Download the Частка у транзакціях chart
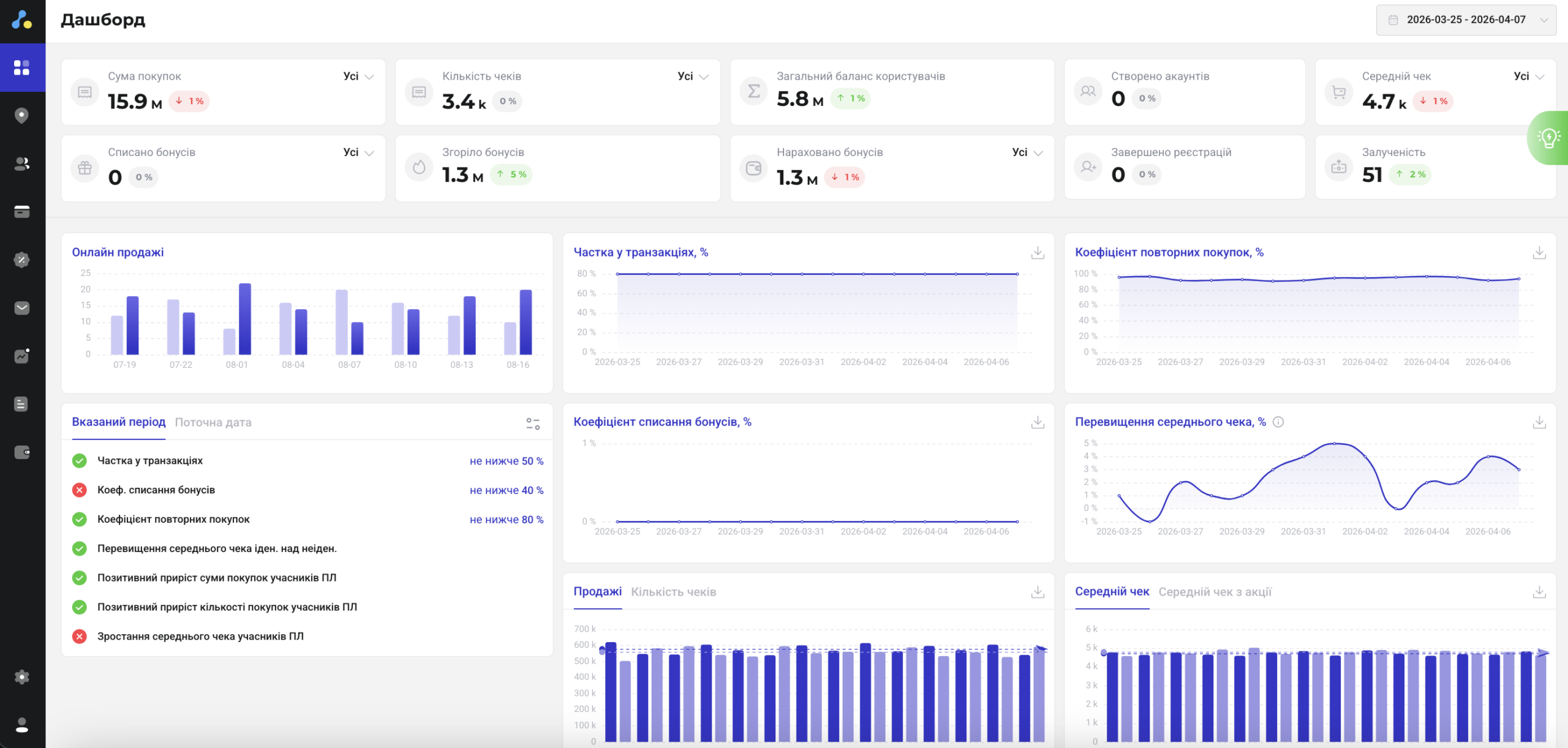The width and height of the screenshot is (1568, 748). pyautogui.click(x=1038, y=253)
